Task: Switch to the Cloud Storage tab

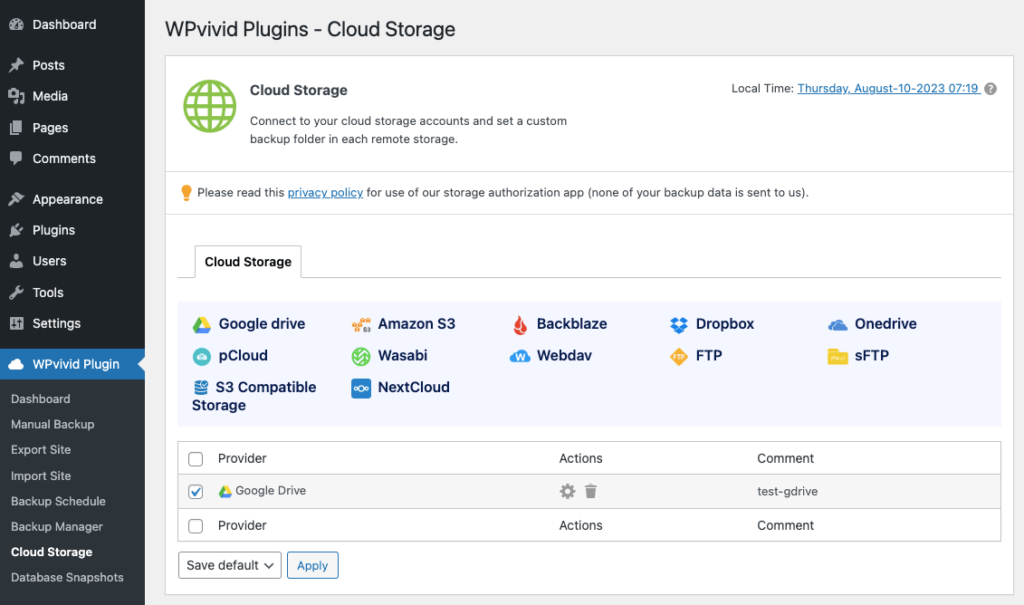Action: click(247, 261)
